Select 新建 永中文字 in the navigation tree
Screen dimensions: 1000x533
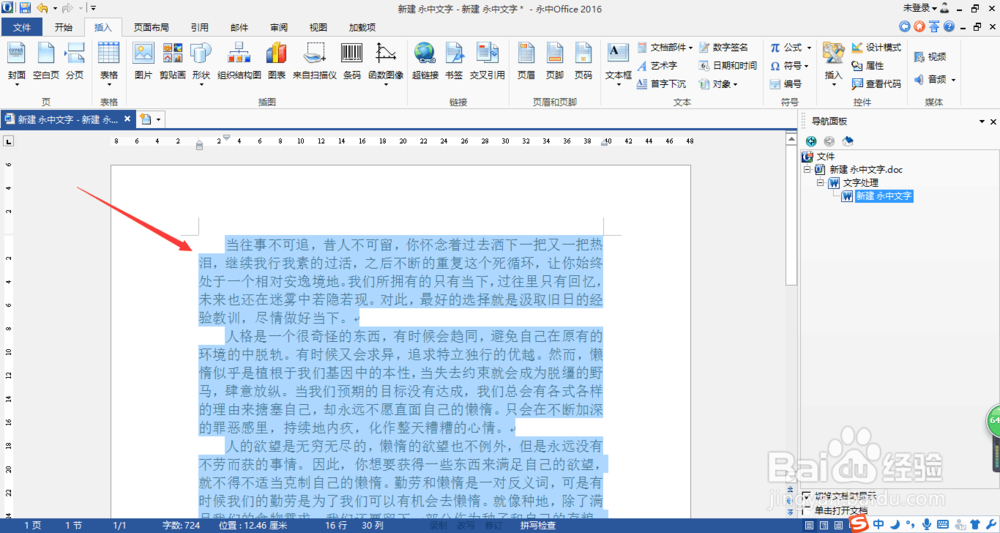click(884, 196)
